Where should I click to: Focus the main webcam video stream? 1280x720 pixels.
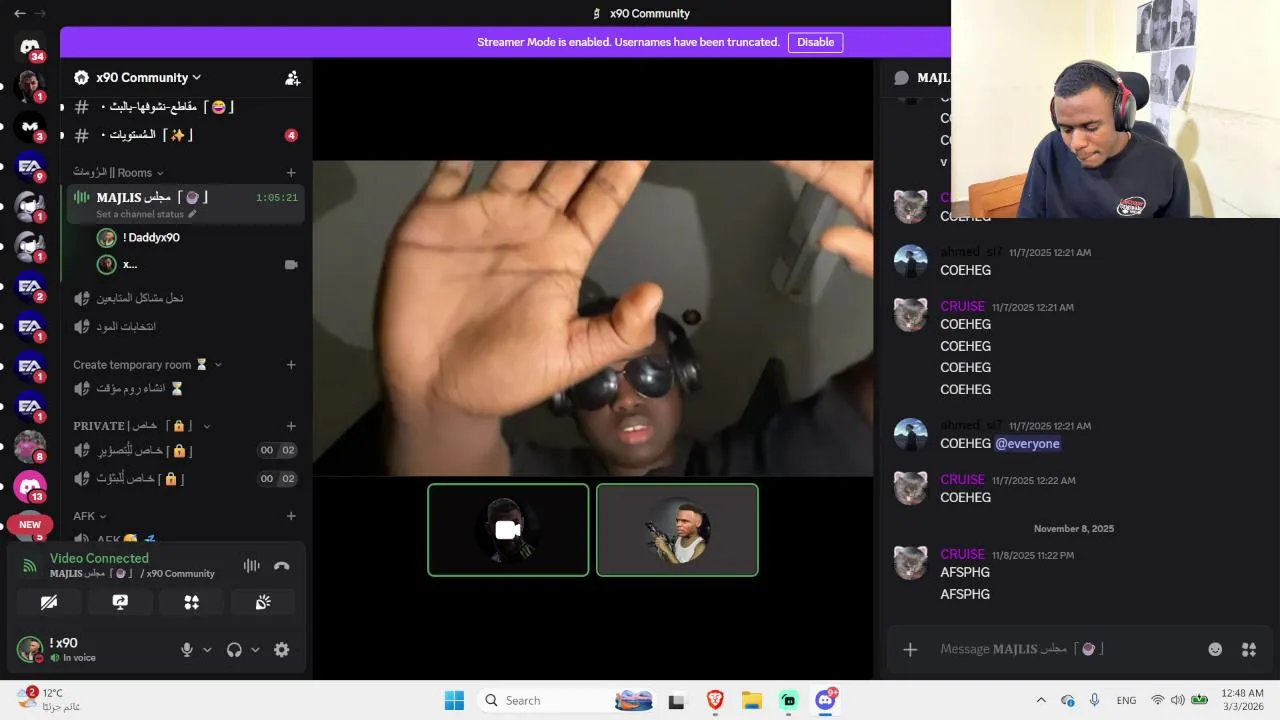click(593, 318)
